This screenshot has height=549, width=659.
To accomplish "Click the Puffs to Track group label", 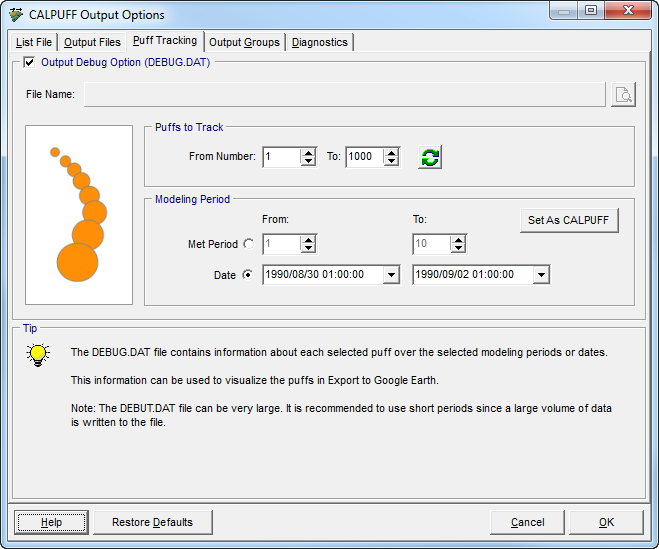I will 189,127.
